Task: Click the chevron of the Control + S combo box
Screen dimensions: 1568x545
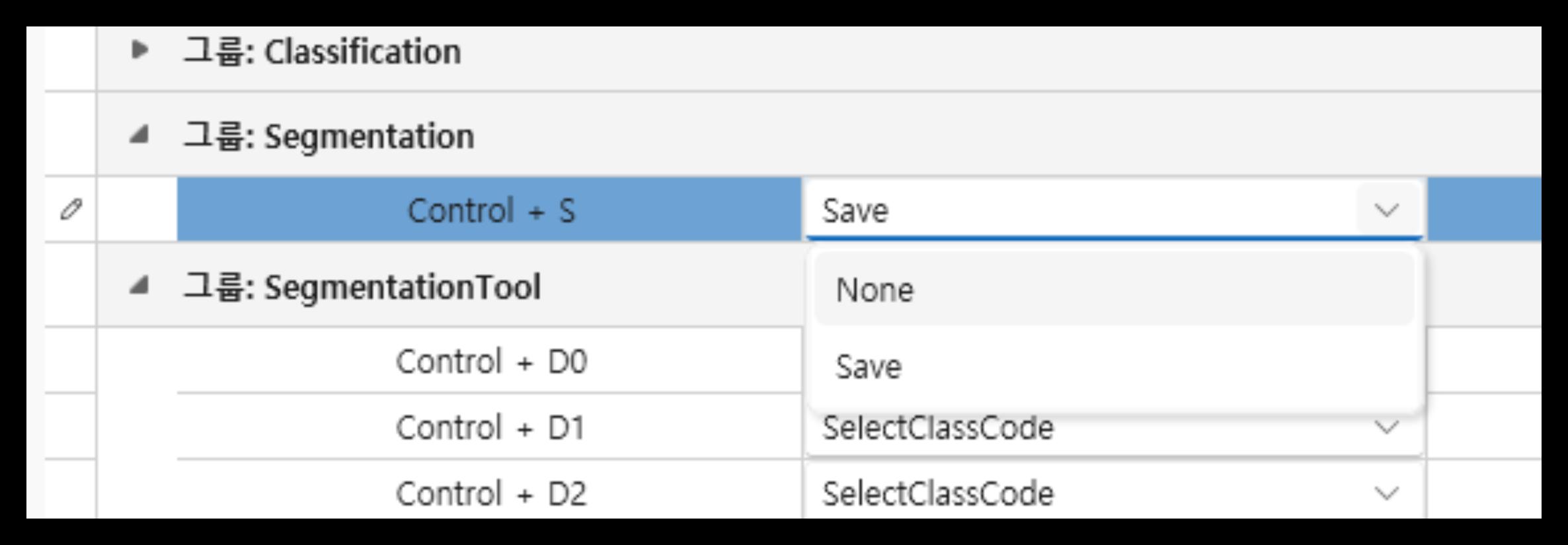Action: (x=1386, y=210)
